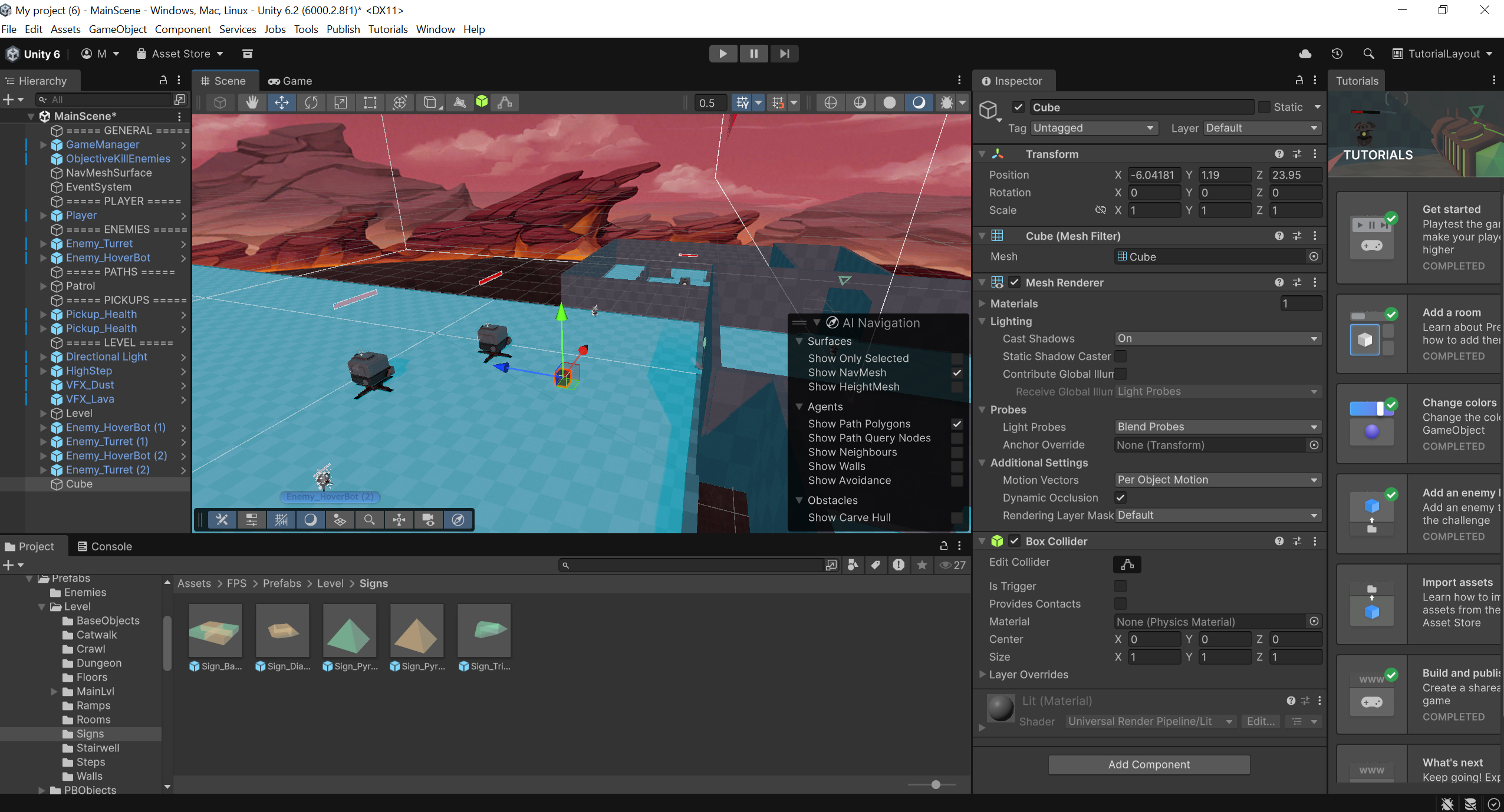Select the Scale tool
The height and width of the screenshot is (812, 1504).
341,103
